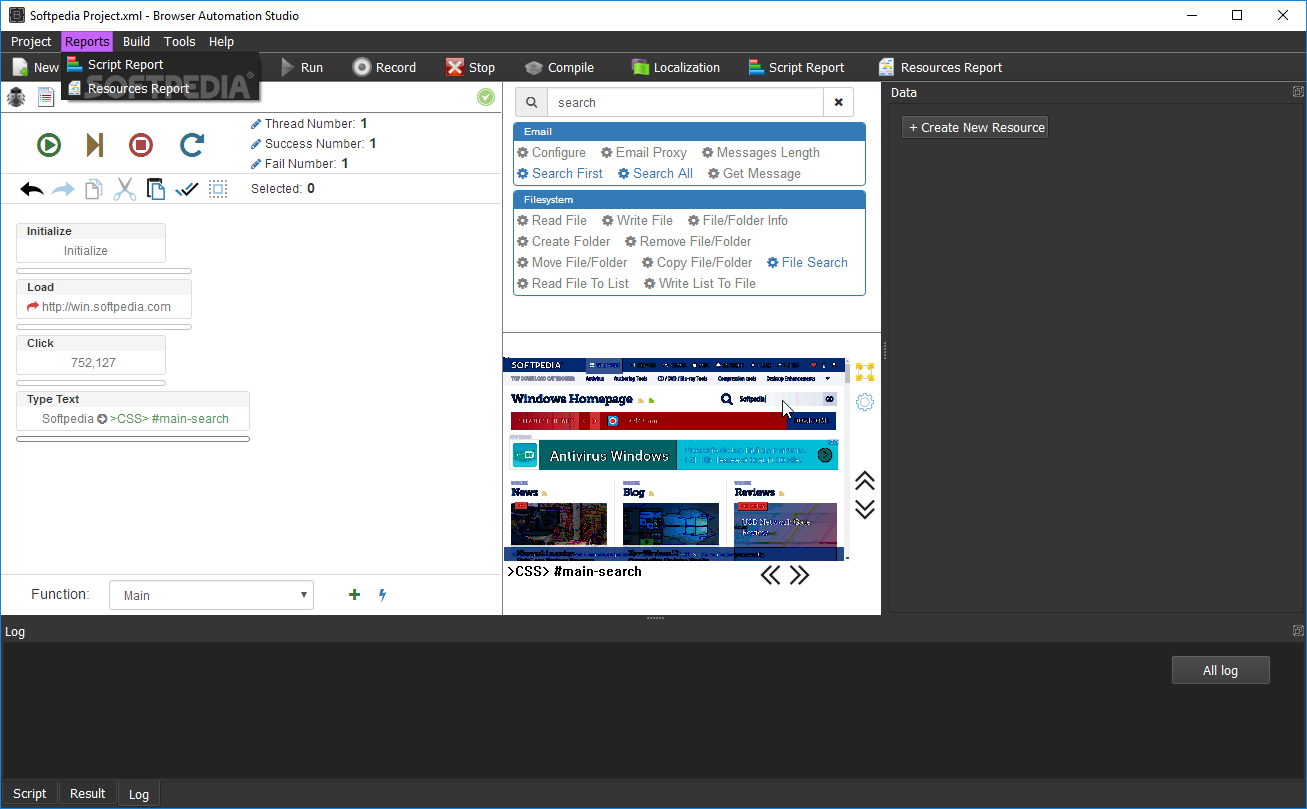Click New in the toolbar
Screen dimensions: 1307x809
36,67
